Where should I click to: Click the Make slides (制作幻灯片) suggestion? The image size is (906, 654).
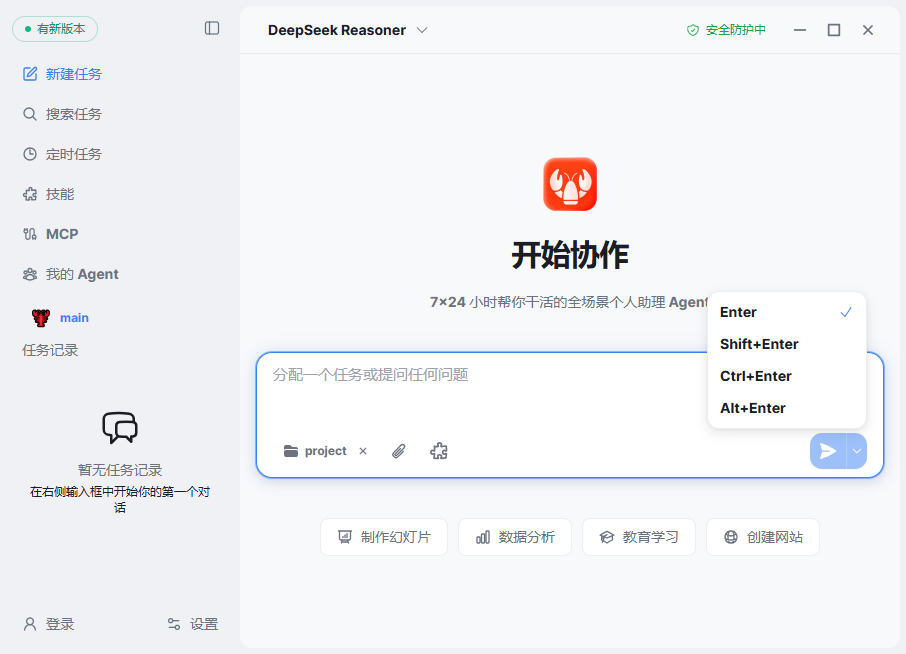pos(384,537)
